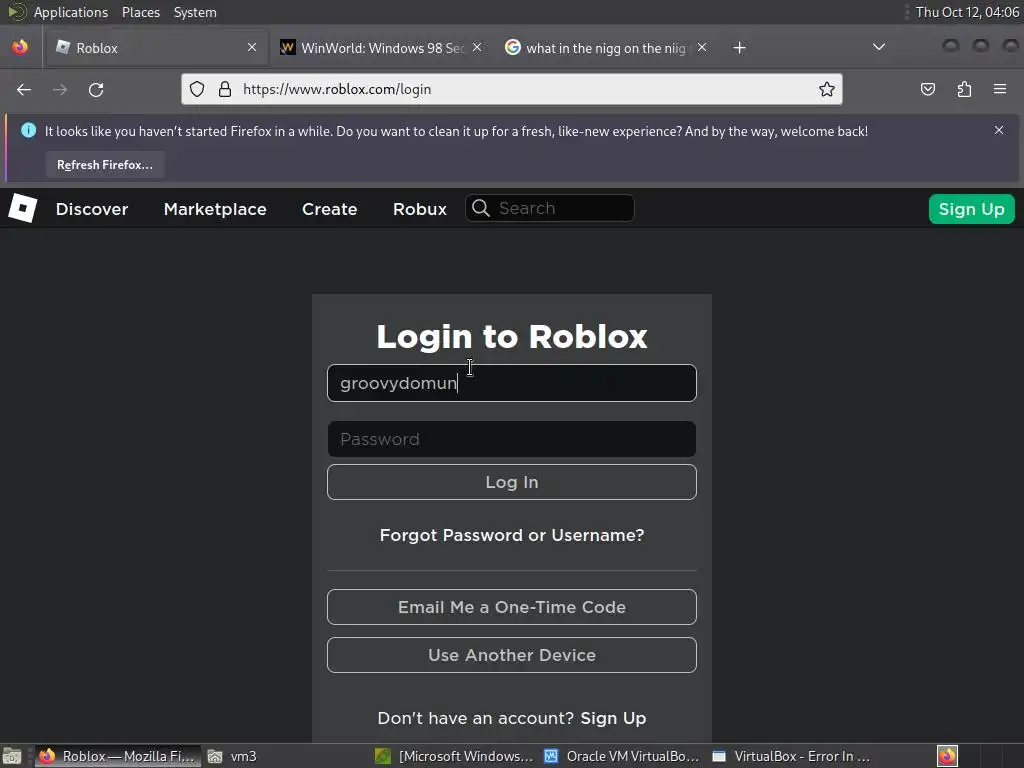Open Create in Roblox navigation
The height and width of the screenshot is (768, 1024).
point(330,209)
